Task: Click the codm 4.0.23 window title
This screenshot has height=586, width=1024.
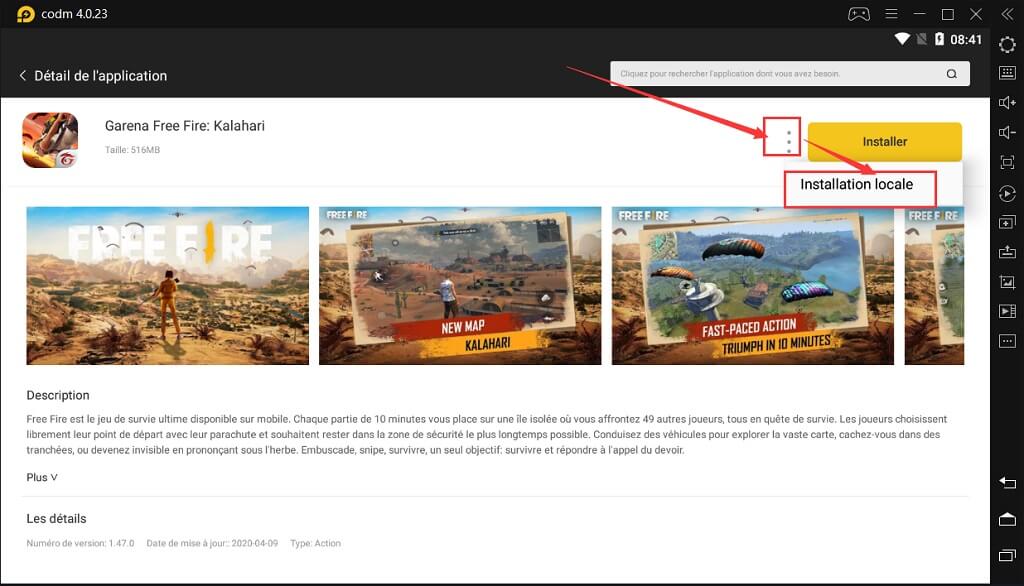Action: tap(74, 14)
